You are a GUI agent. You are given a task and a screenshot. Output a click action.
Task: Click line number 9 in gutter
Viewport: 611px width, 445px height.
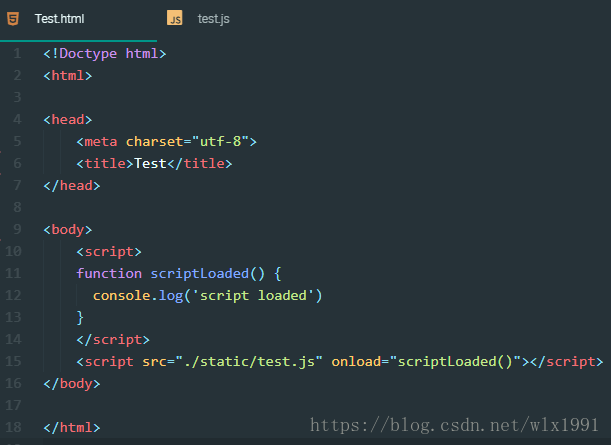pos(17,229)
